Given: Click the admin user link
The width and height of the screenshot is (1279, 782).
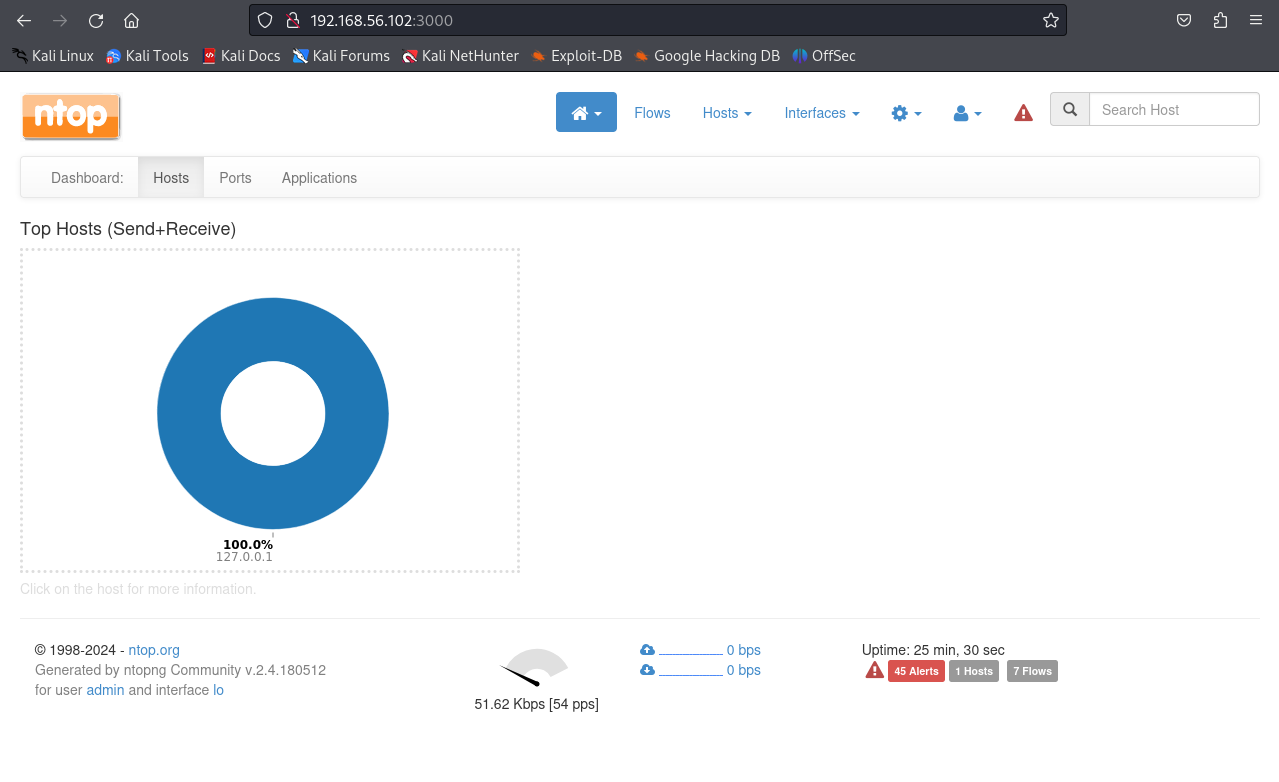Looking at the screenshot, I should coord(105,690).
